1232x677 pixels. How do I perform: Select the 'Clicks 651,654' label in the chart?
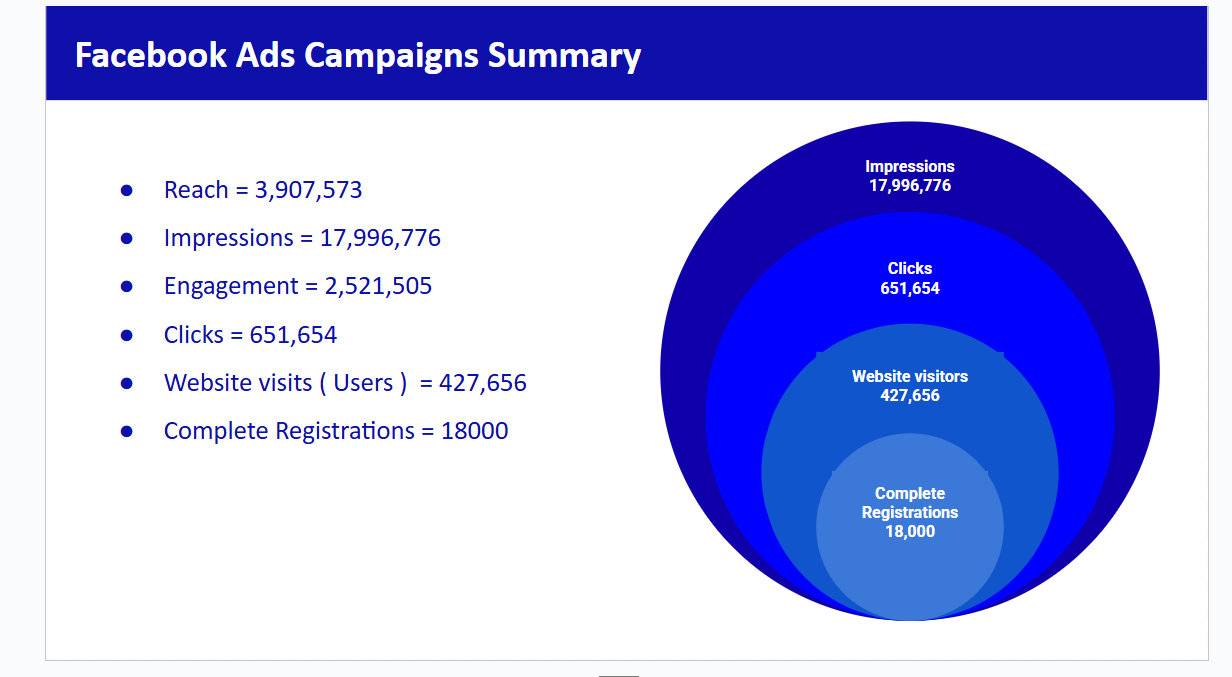click(x=910, y=278)
